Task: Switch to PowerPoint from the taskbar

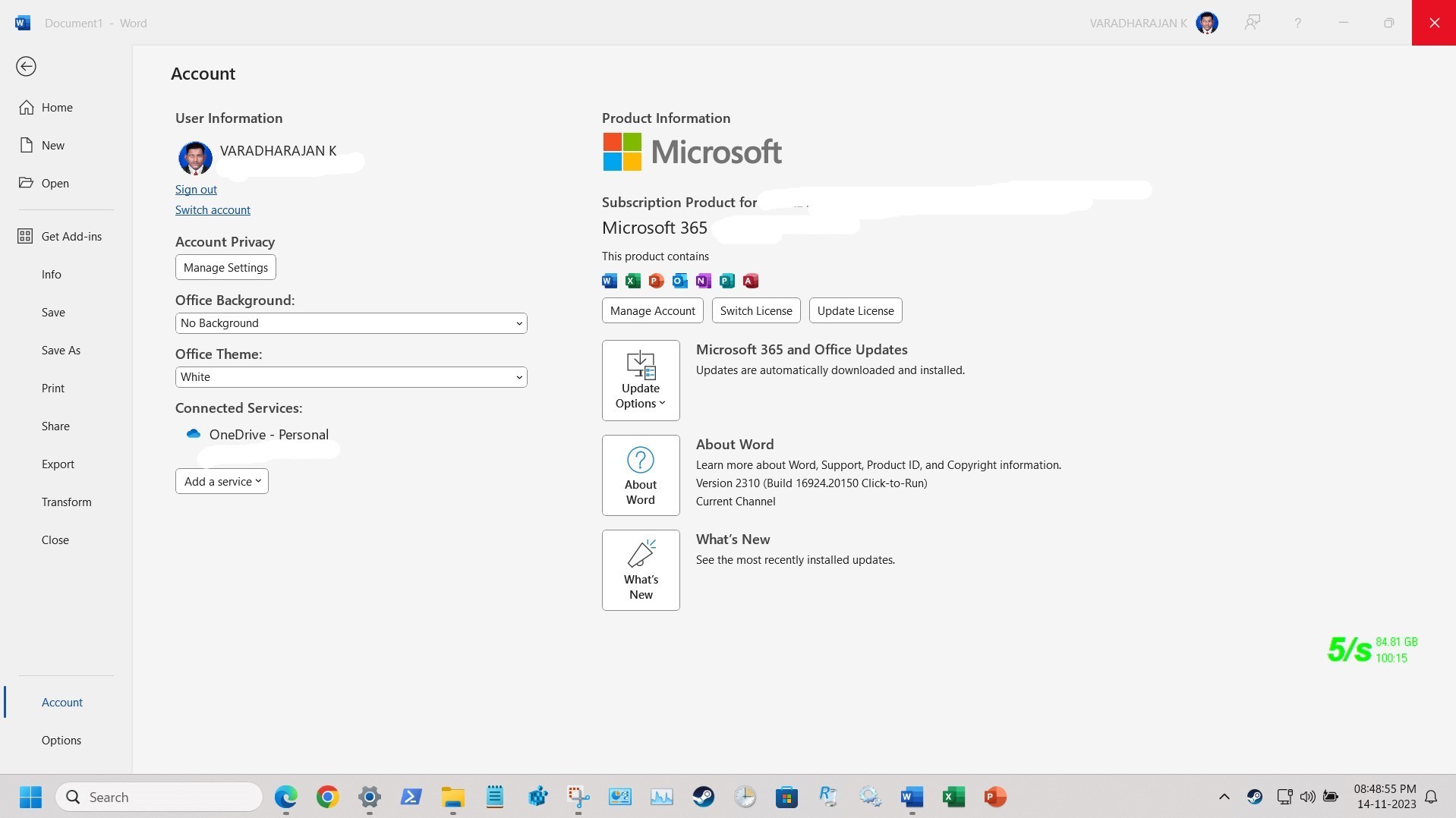Action: (995, 798)
